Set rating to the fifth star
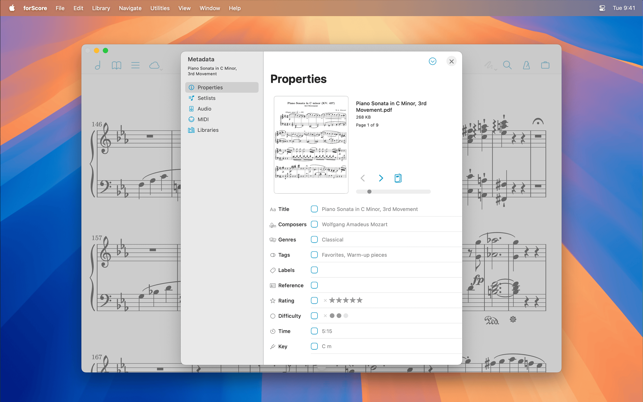Screen dimensions: 643x402 pyautogui.click(x=360, y=300)
